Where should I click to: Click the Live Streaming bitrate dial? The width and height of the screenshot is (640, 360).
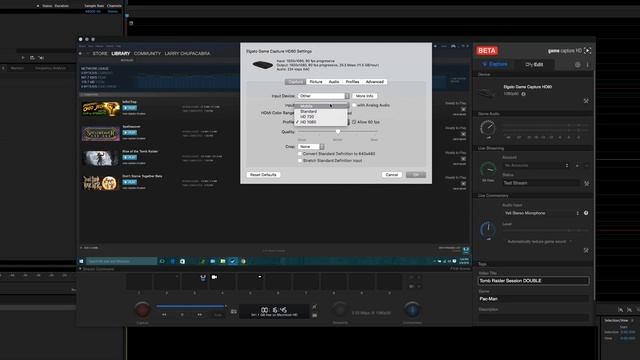488,169
